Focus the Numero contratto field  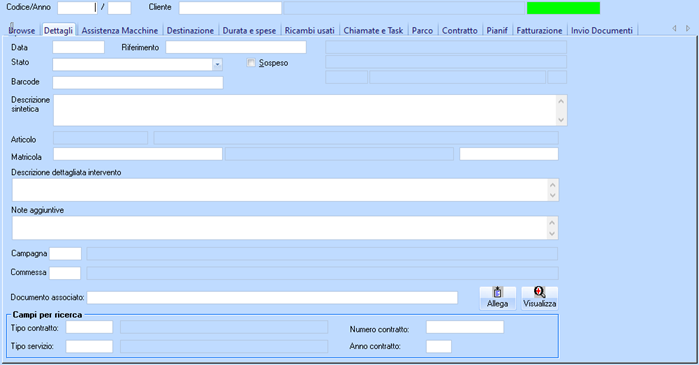pos(465,327)
